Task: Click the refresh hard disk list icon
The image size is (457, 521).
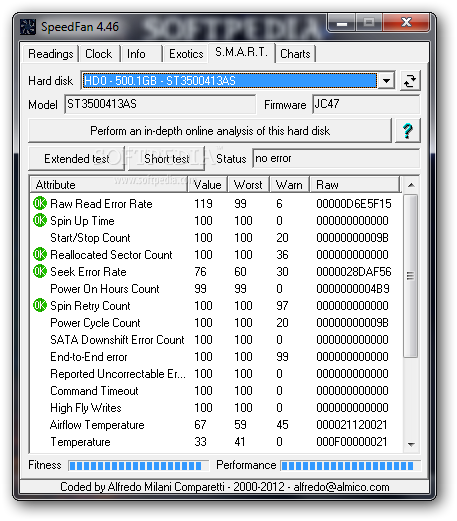Action: 410,81
